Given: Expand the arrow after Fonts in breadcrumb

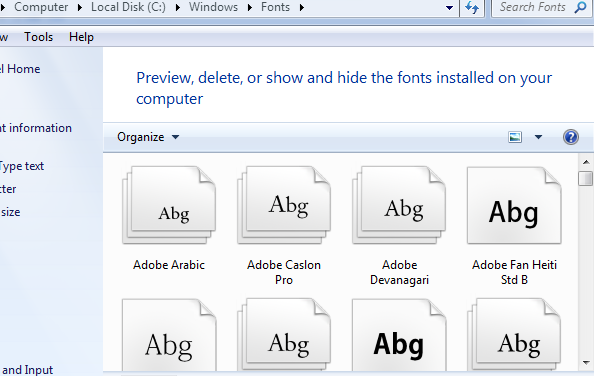Looking at the screenshot, I should (302, 7).
